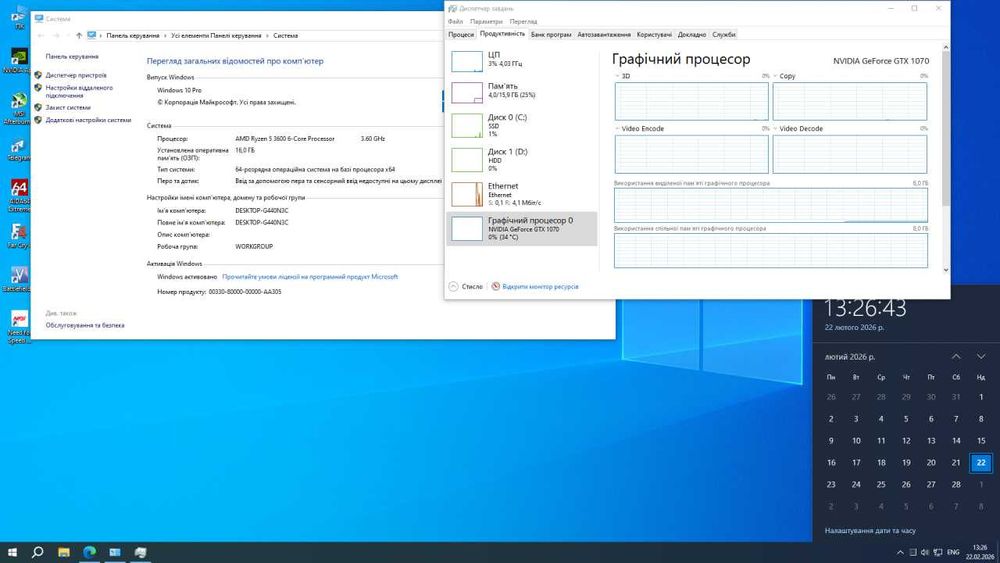Click the shield icon beside Диспетчер пристроїв

tap(38, 75)
